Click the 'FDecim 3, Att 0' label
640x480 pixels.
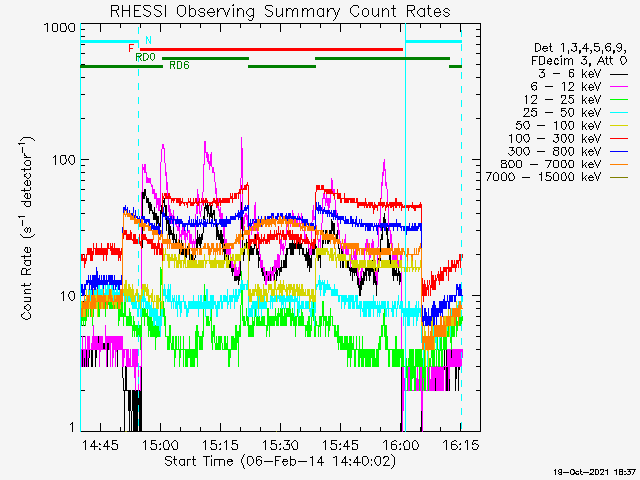point(579,61)
